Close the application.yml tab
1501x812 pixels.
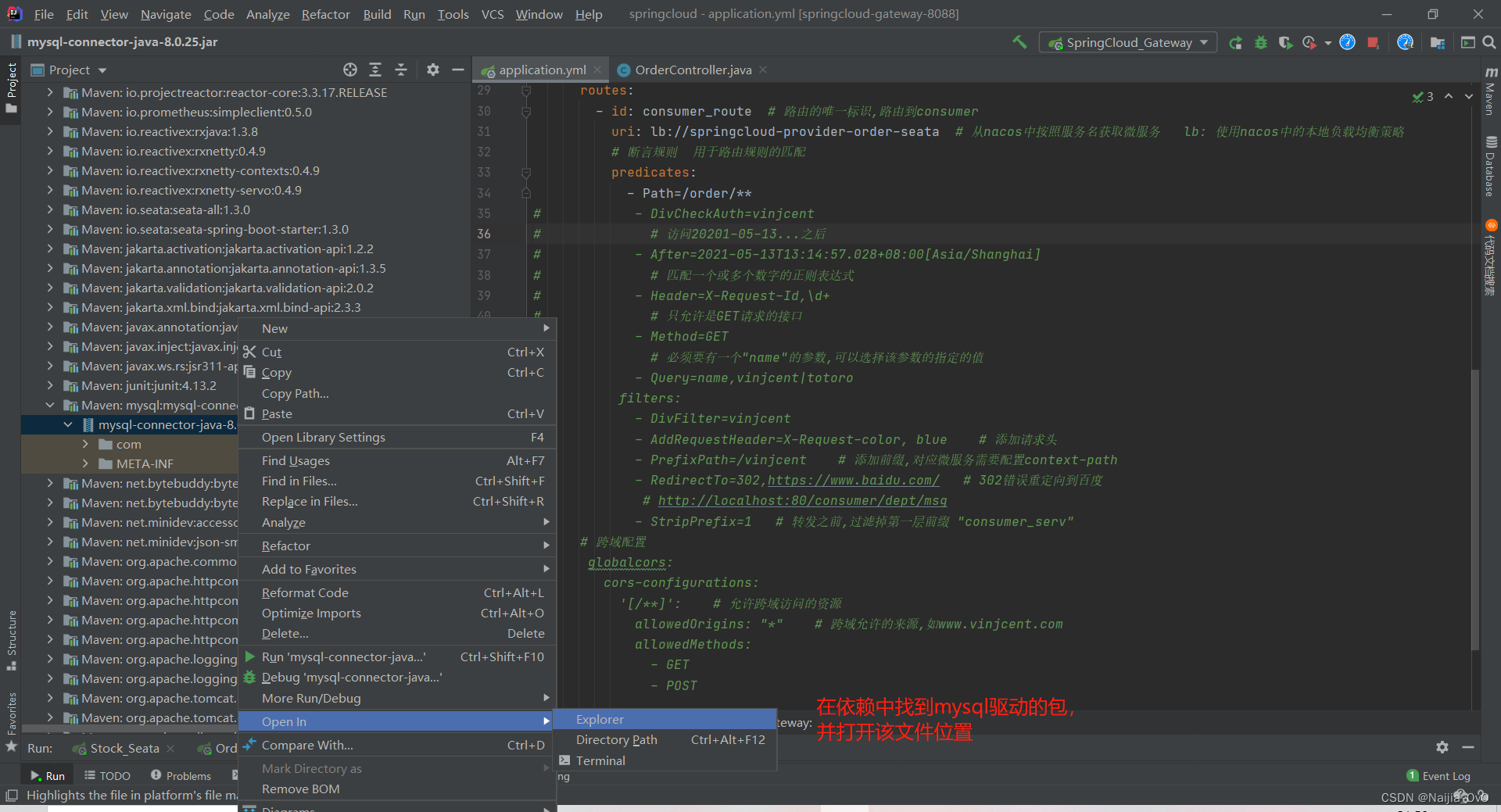(x=597, y=70)
